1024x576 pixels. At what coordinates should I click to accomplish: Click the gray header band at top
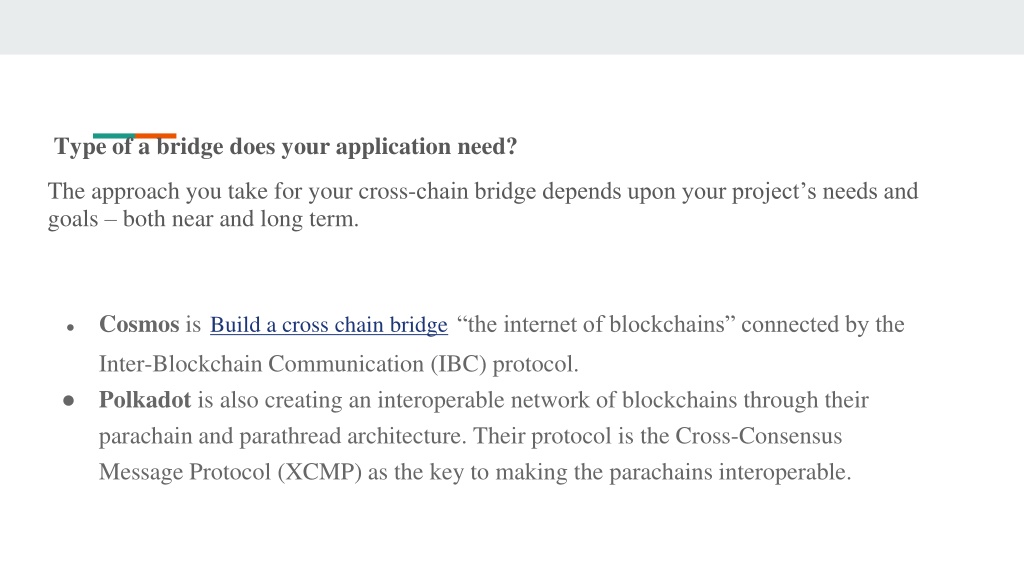512,27
